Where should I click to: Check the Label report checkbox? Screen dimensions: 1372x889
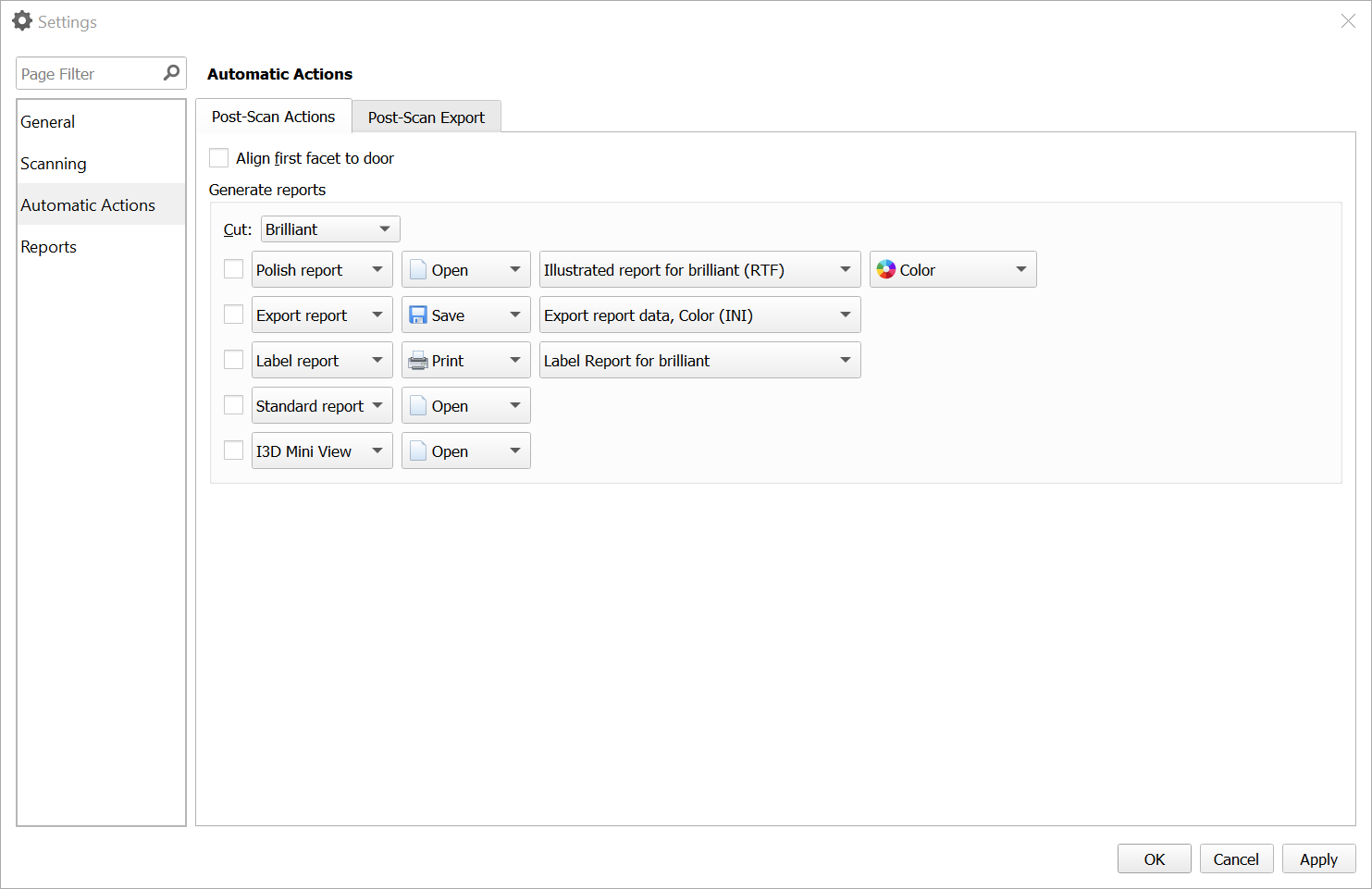(233, 360)
